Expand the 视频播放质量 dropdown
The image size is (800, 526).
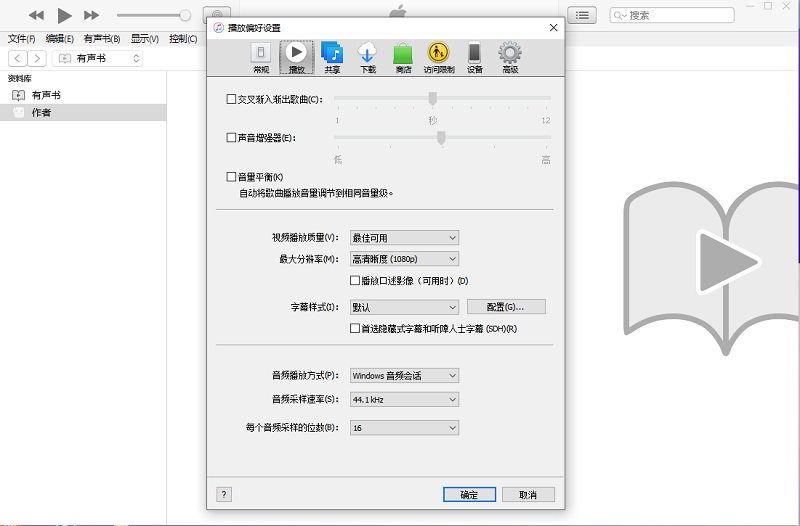point(404,238)
